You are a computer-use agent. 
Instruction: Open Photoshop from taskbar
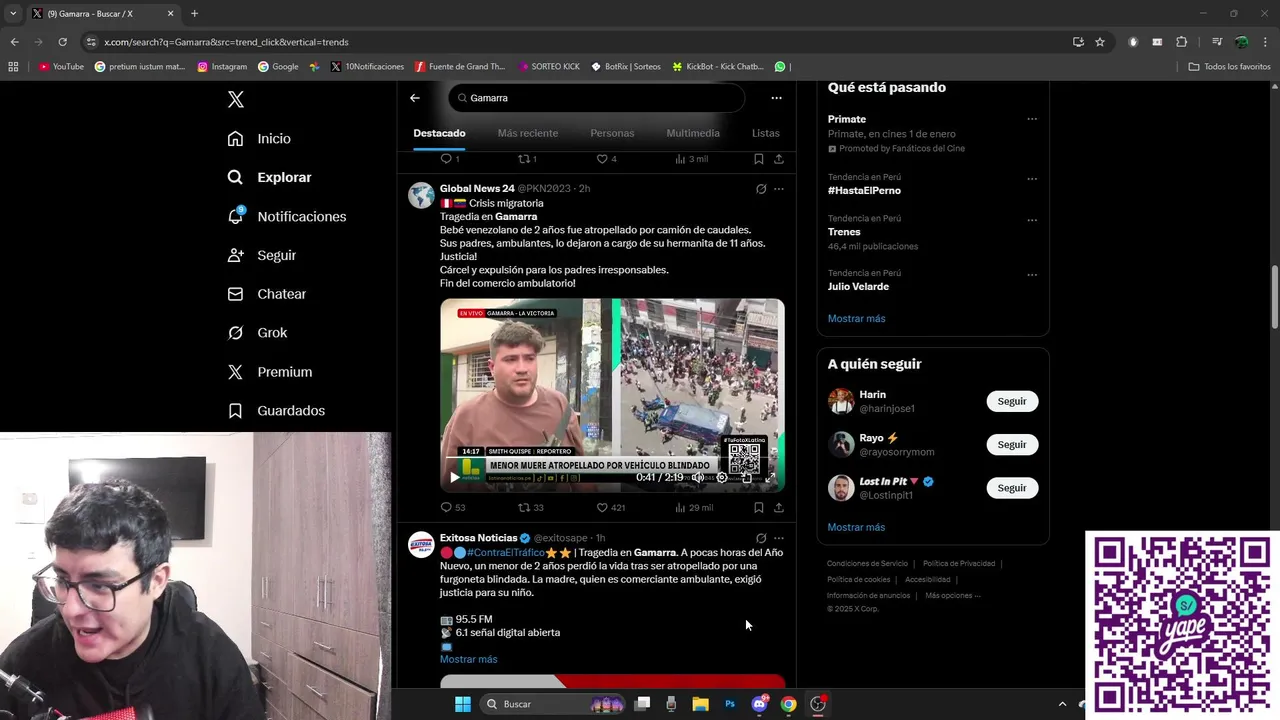pyautogui.click(x=730, y=704)
